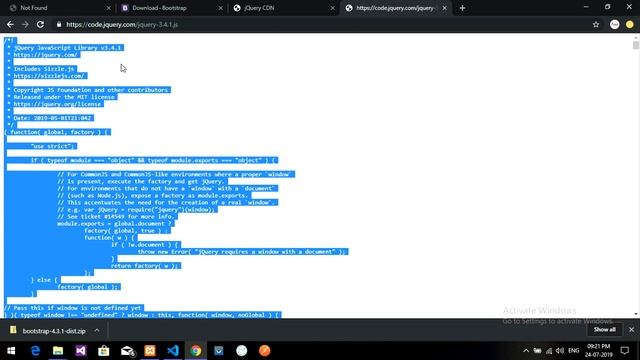This screenshot has height=360, width=640.
Task: Go back to the previous page
Action: click(10, 24)
